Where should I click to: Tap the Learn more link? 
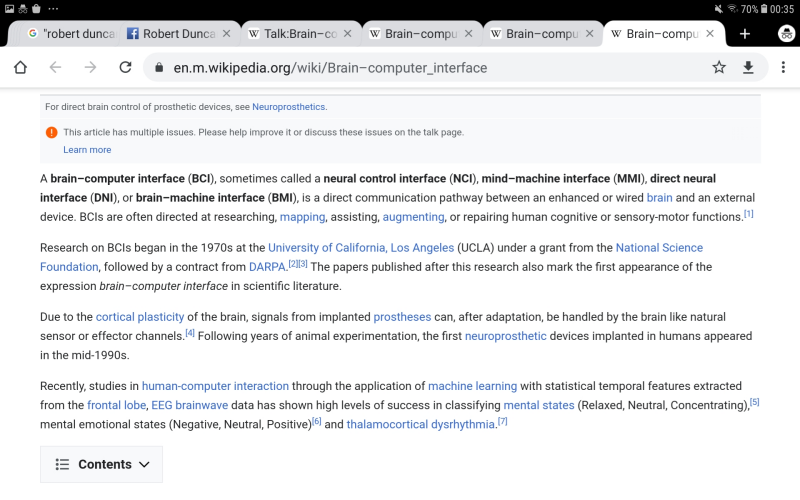87,149
